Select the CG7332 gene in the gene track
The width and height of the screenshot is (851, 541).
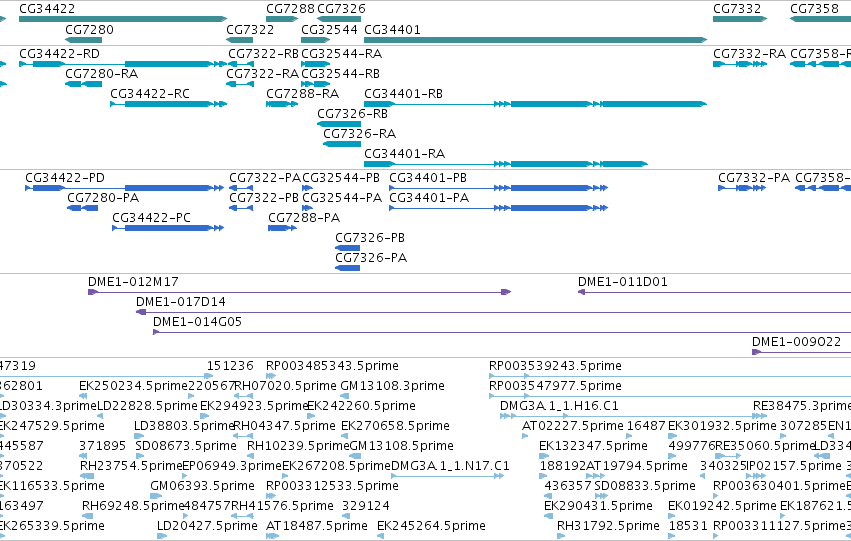coord(740,19)
